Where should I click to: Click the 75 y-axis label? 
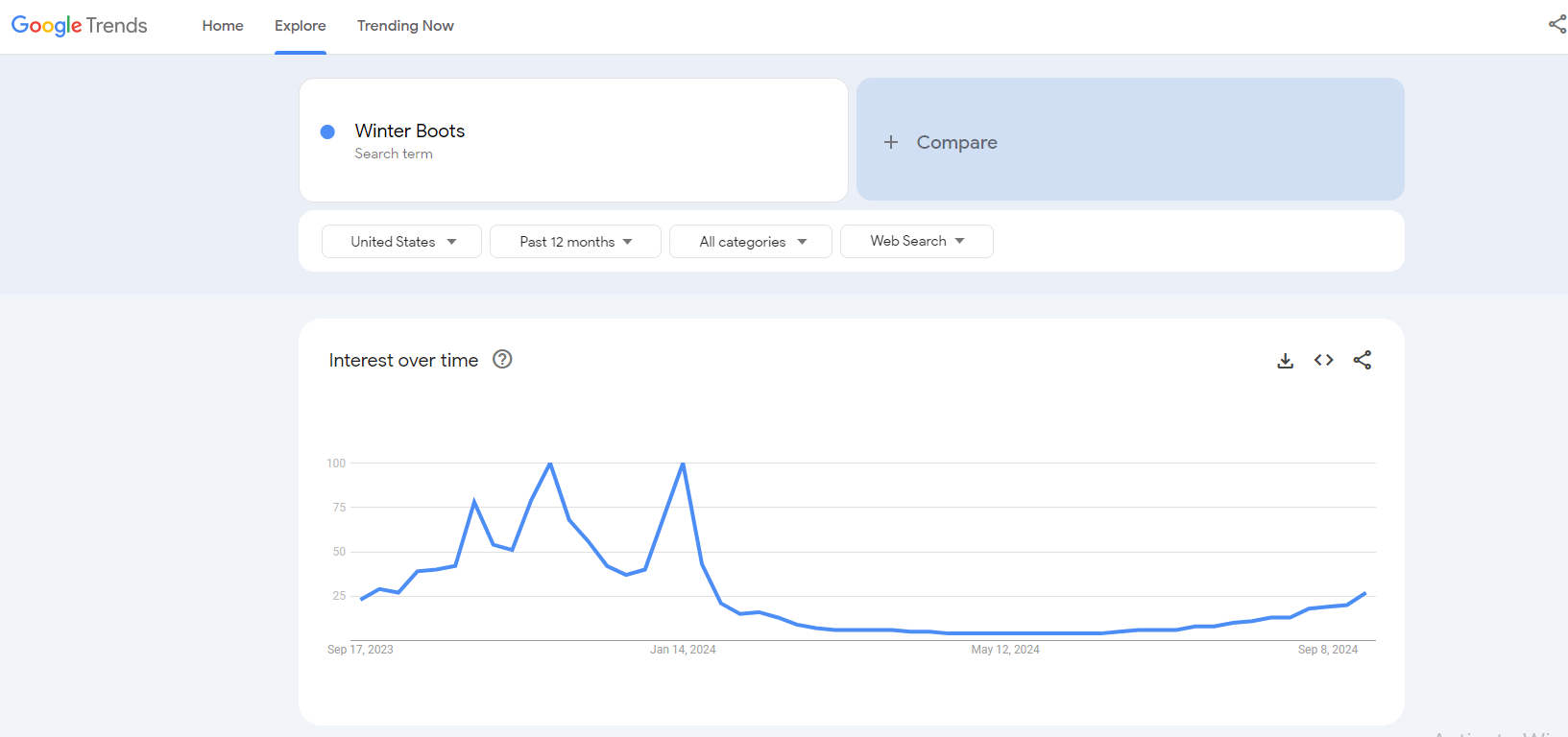point(339,508)
